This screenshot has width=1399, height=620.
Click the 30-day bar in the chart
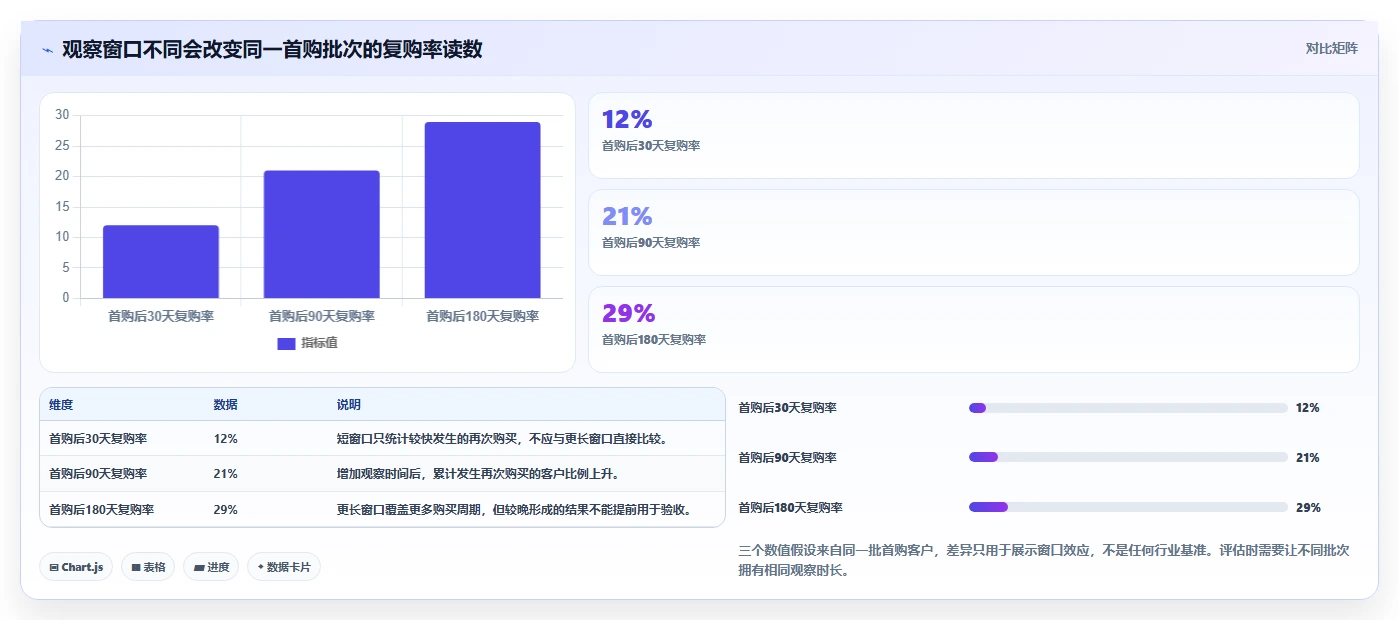[x=161, y=261]
